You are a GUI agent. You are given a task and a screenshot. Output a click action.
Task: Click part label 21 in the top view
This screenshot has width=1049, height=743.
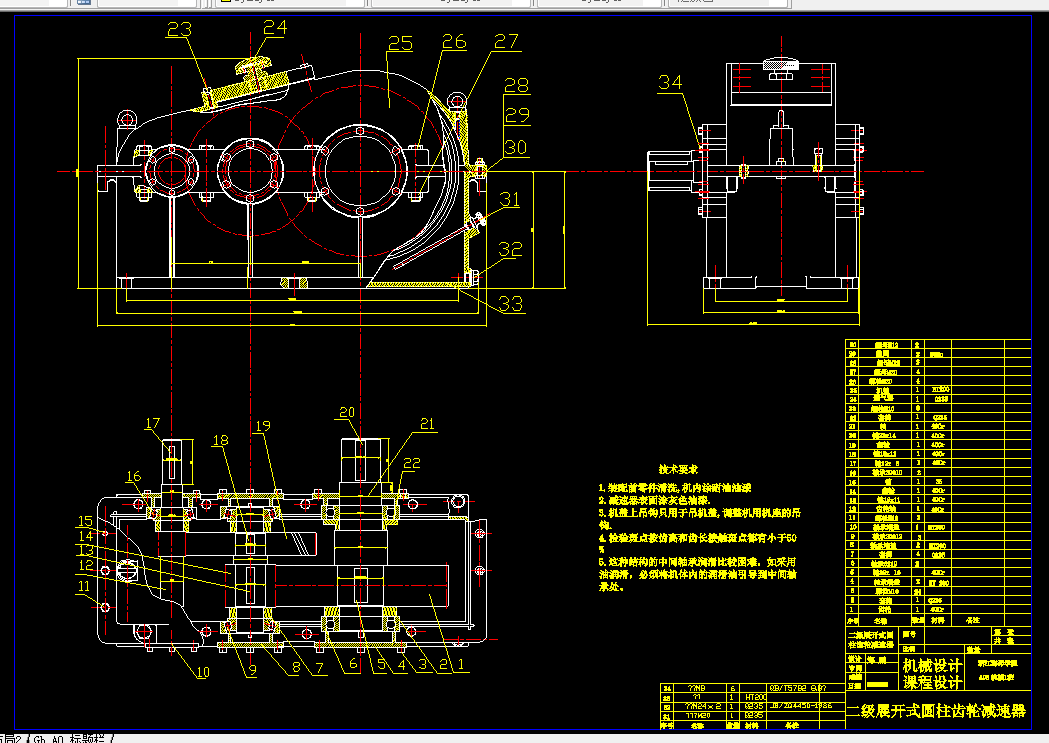point(427,423)
